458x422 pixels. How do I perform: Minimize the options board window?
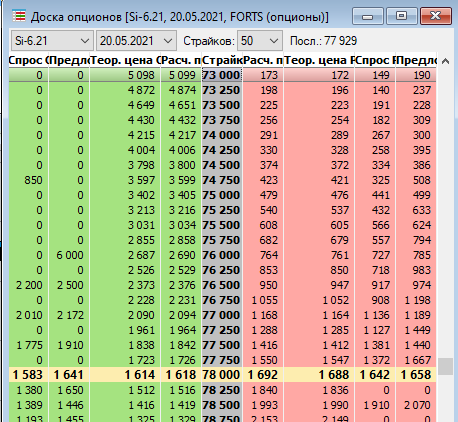click(368, 16)
